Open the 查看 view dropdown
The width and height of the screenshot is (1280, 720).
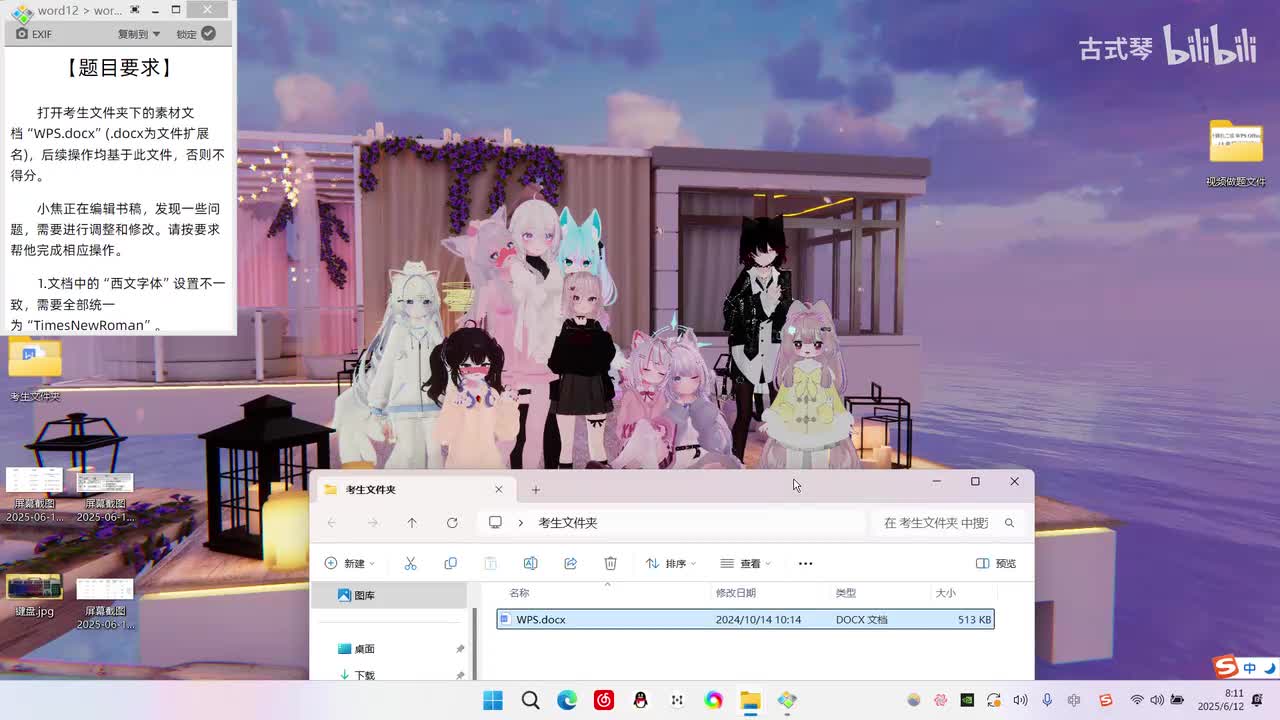coord(745,563)
